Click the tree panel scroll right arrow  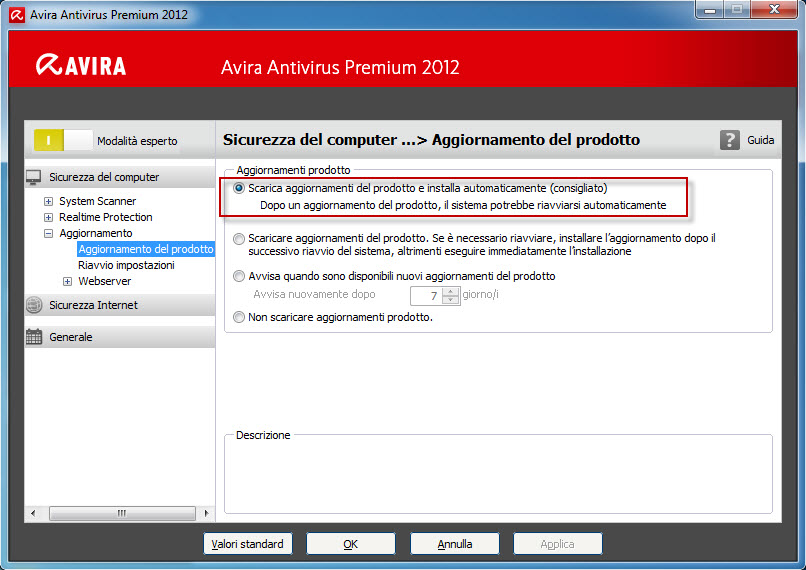pyautogui.click(x=206, y=513)
